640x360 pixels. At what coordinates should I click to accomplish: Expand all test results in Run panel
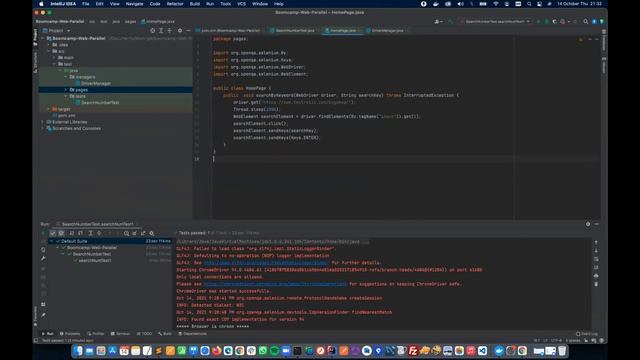coord(91,233)
